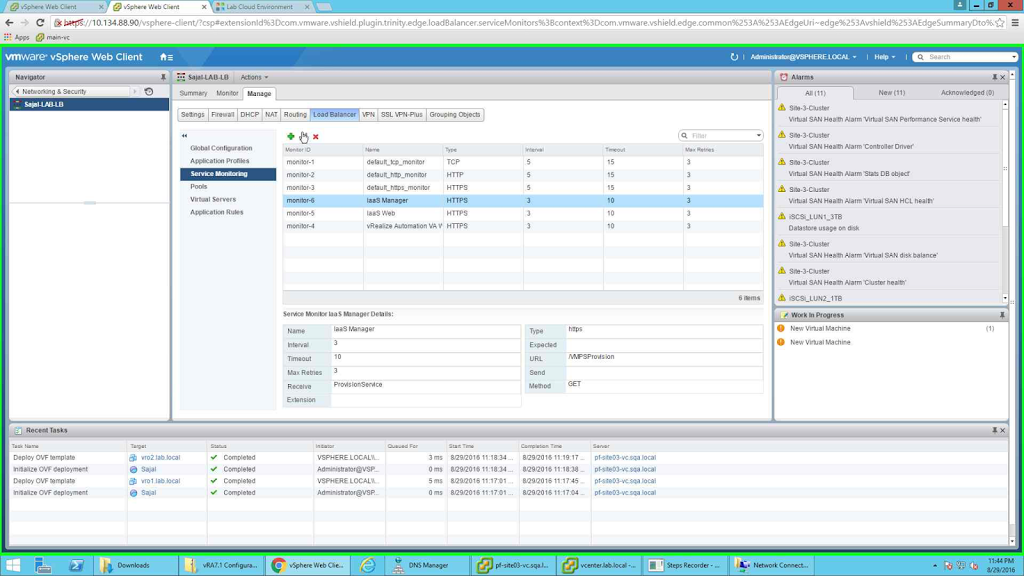
Task: Bookmark the page with the star icon
Action: tap(1000, 22)
